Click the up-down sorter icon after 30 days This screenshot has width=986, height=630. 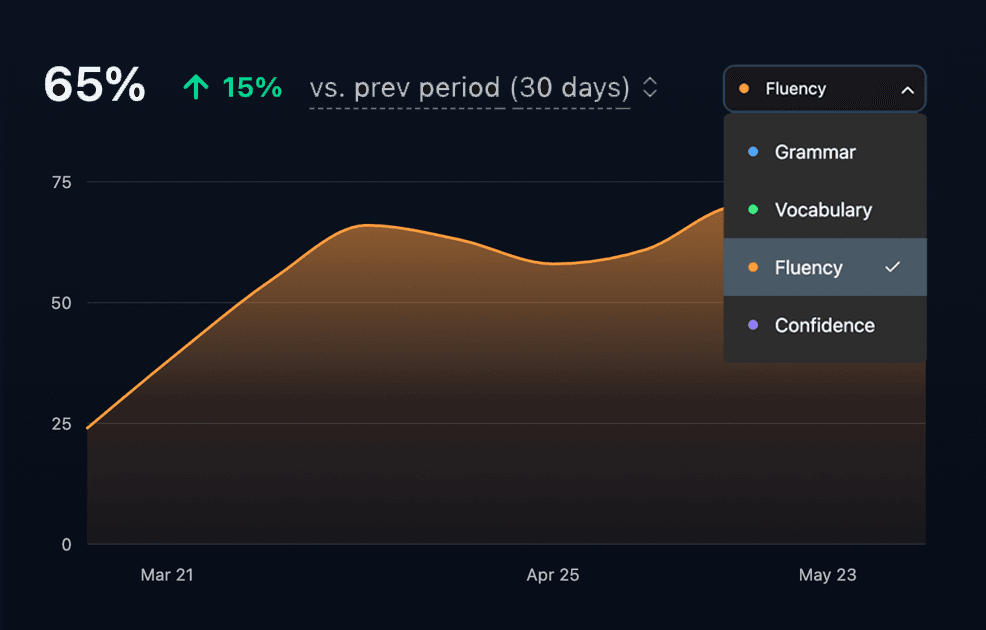[x=648, y=87]
